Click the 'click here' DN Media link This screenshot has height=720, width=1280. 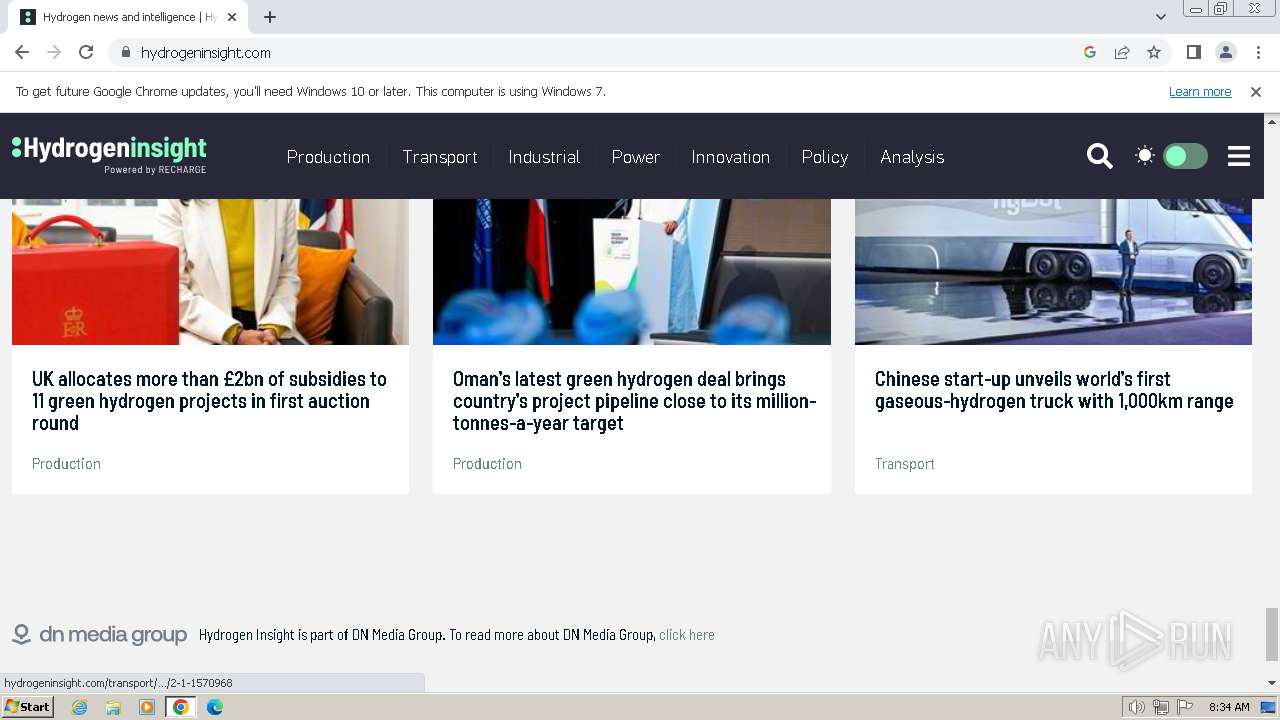(687, 635)
